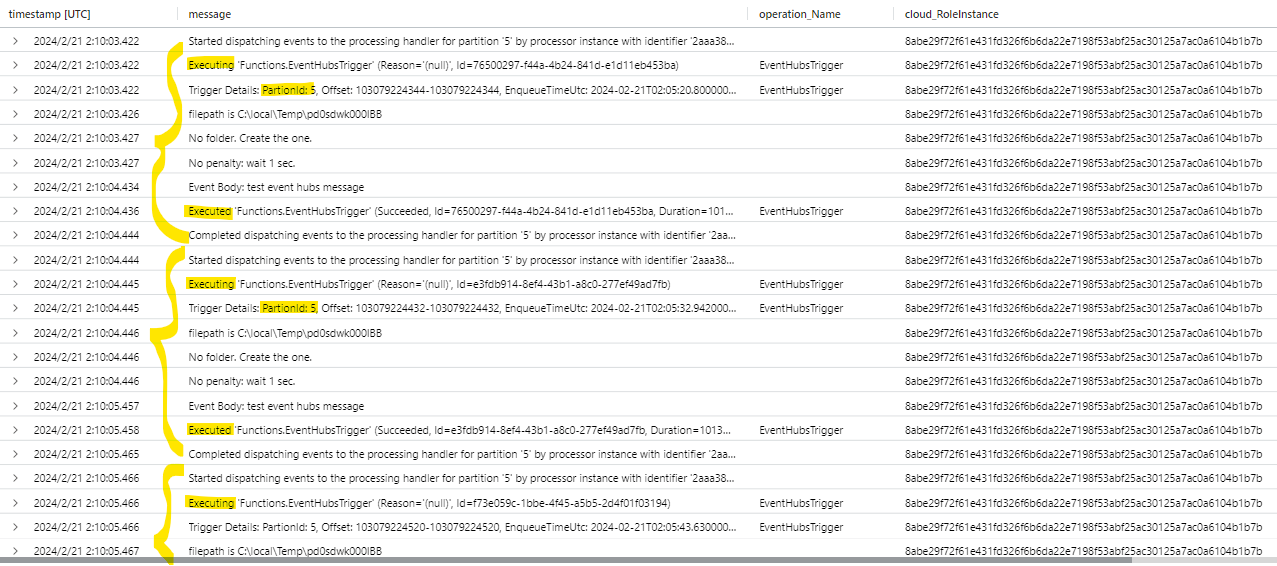Viewport: 1277px width, 566px height.
Task: Expand the last filepath row at 2:10:05.467
Action: click(x=15, y=551)
